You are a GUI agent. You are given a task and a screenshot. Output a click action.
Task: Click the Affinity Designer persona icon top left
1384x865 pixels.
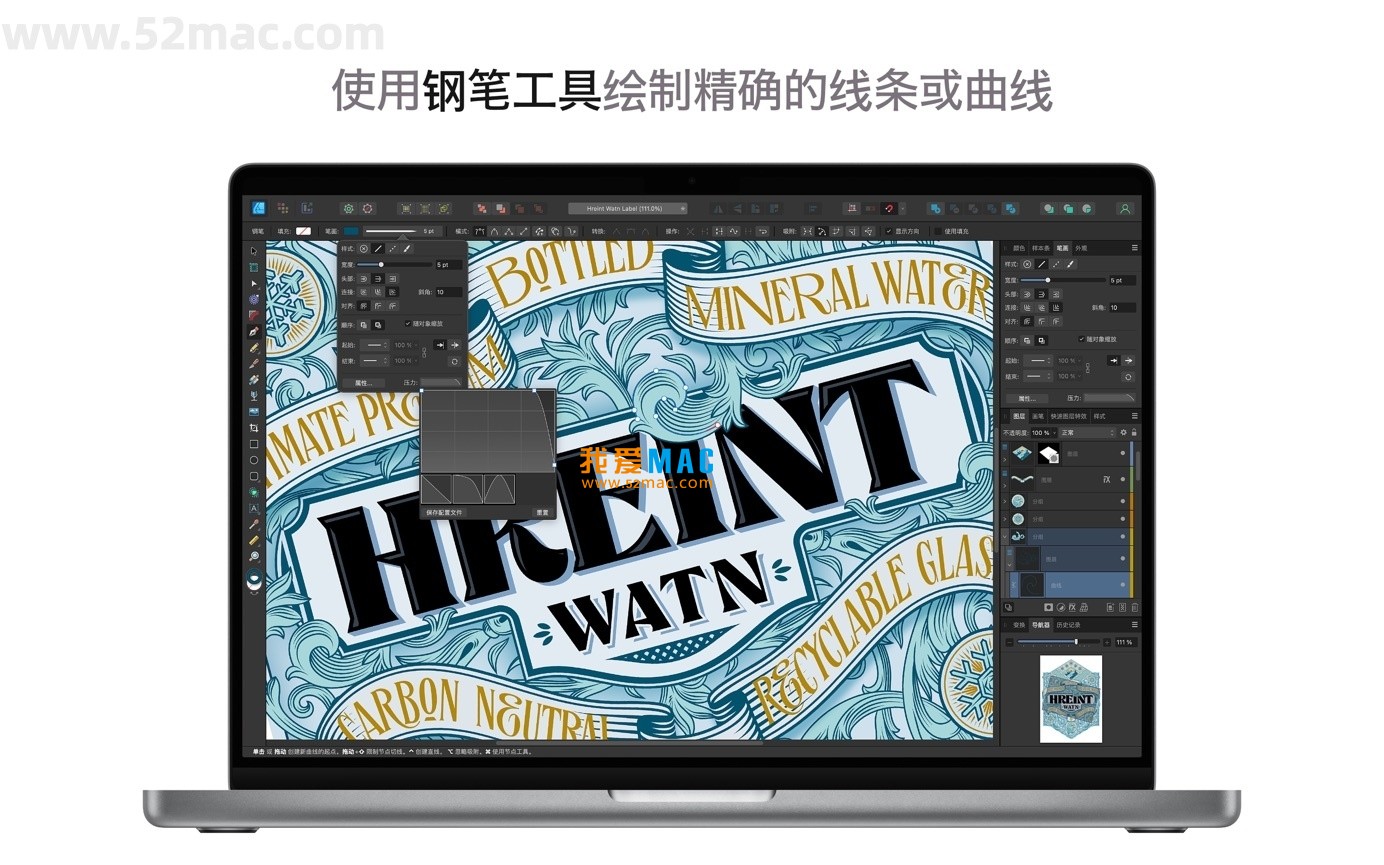[x=258, y=208]
